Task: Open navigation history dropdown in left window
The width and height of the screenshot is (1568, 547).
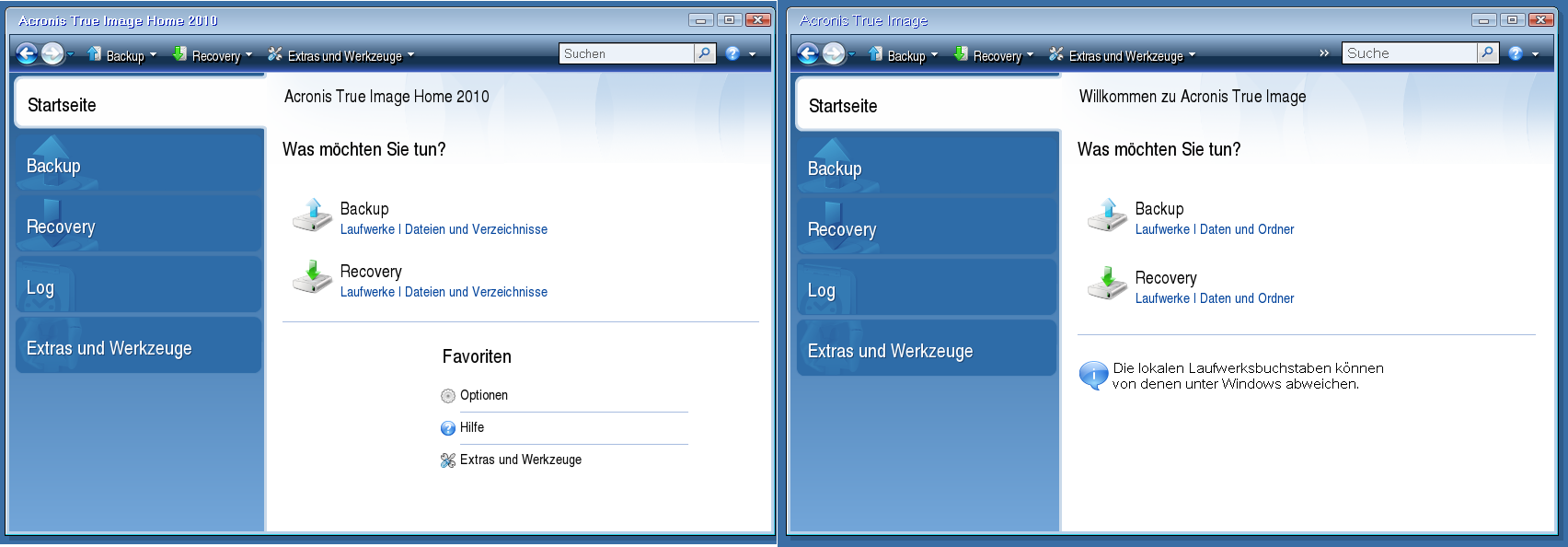Action: [x=70, y=54]
